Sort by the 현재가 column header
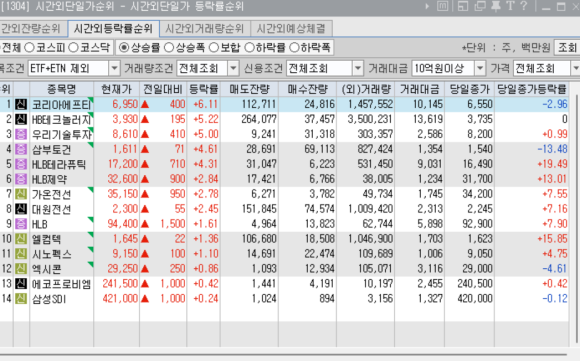 pyautogui.click(x=117, y=89)
